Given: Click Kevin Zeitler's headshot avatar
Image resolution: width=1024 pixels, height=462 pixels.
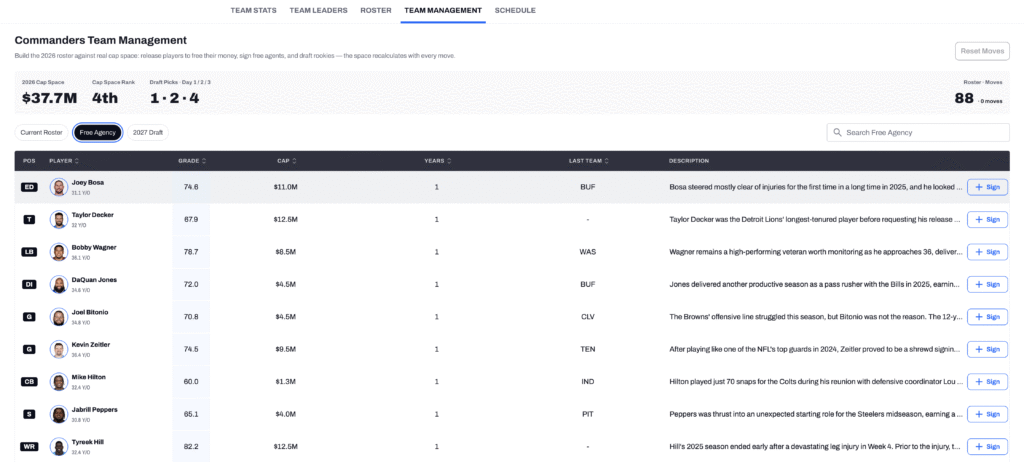Looking at the screenshot, I should [59, 349].
